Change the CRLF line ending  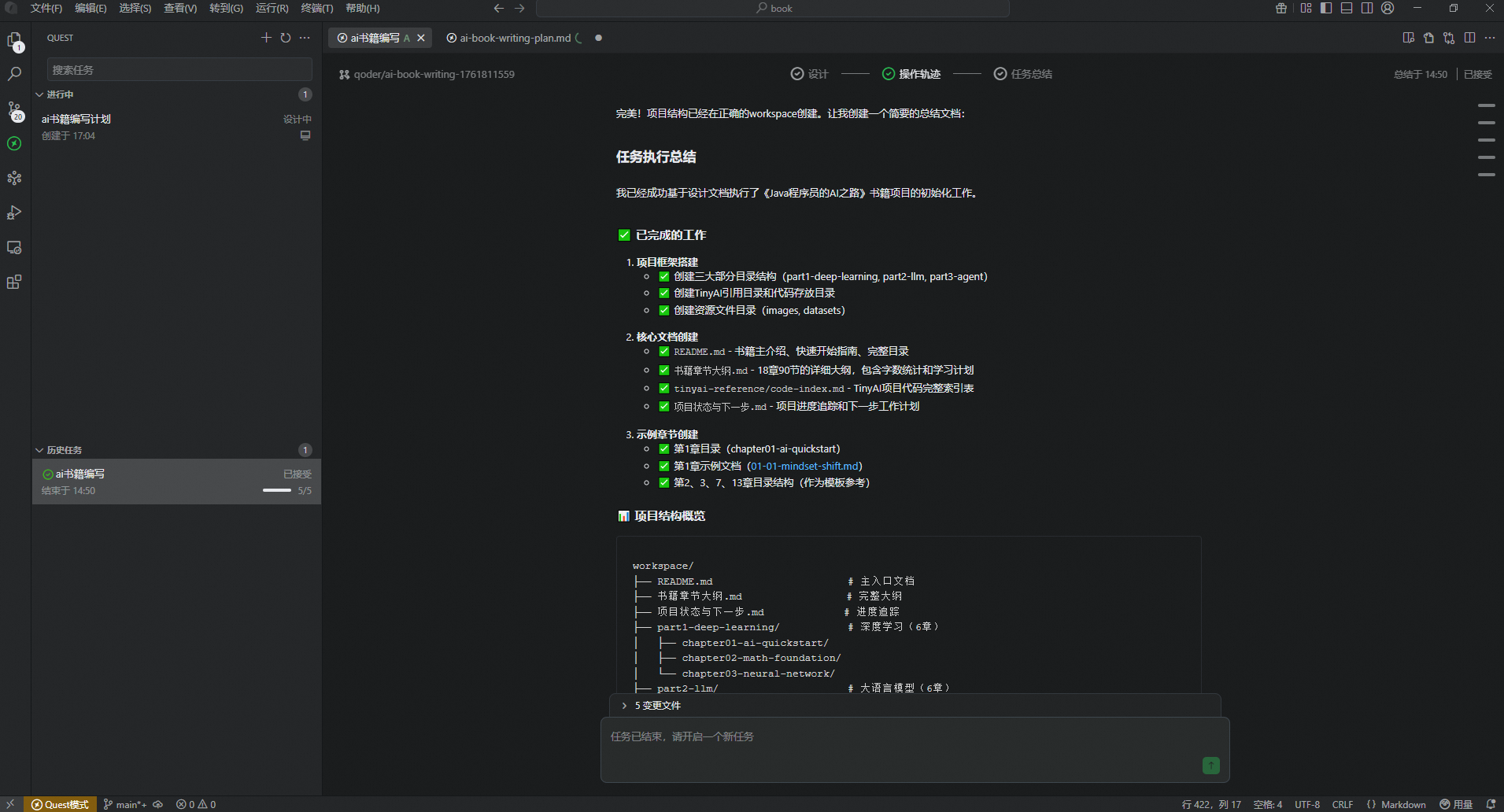coord(1343,804)
